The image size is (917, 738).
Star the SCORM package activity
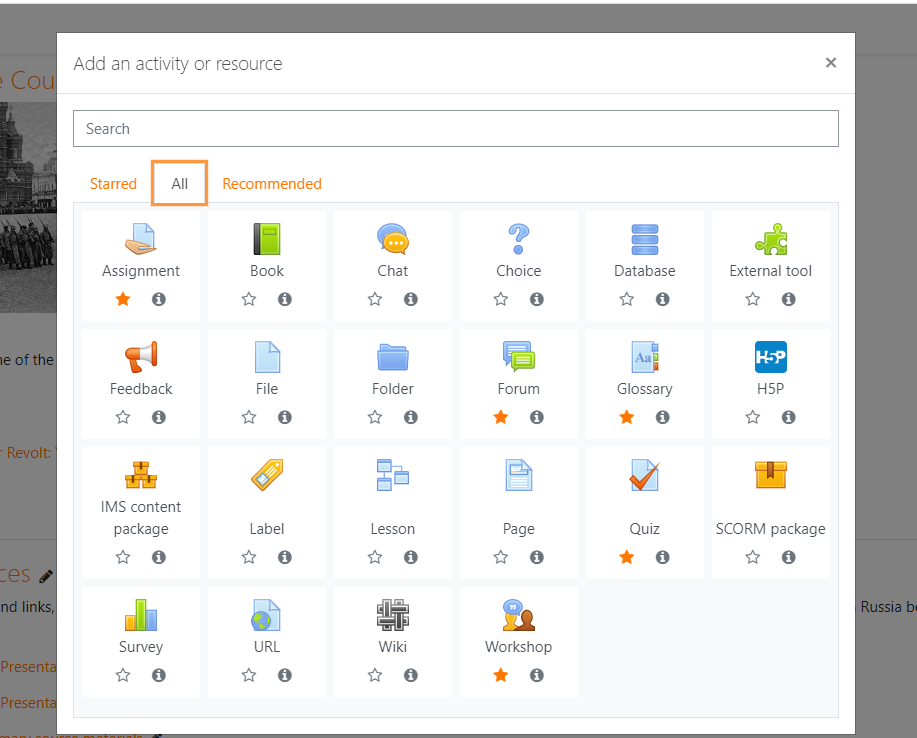click(x=753, y=557)
